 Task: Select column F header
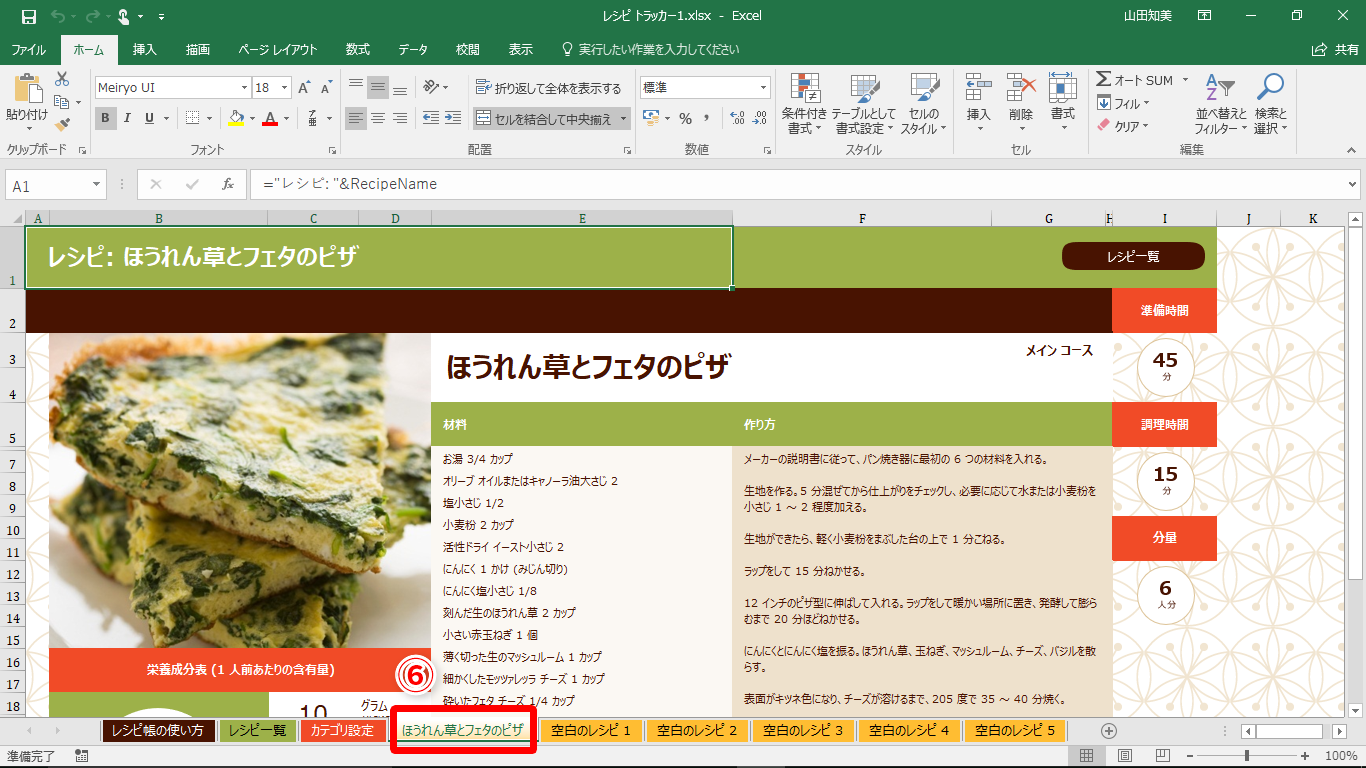[862, 218]
